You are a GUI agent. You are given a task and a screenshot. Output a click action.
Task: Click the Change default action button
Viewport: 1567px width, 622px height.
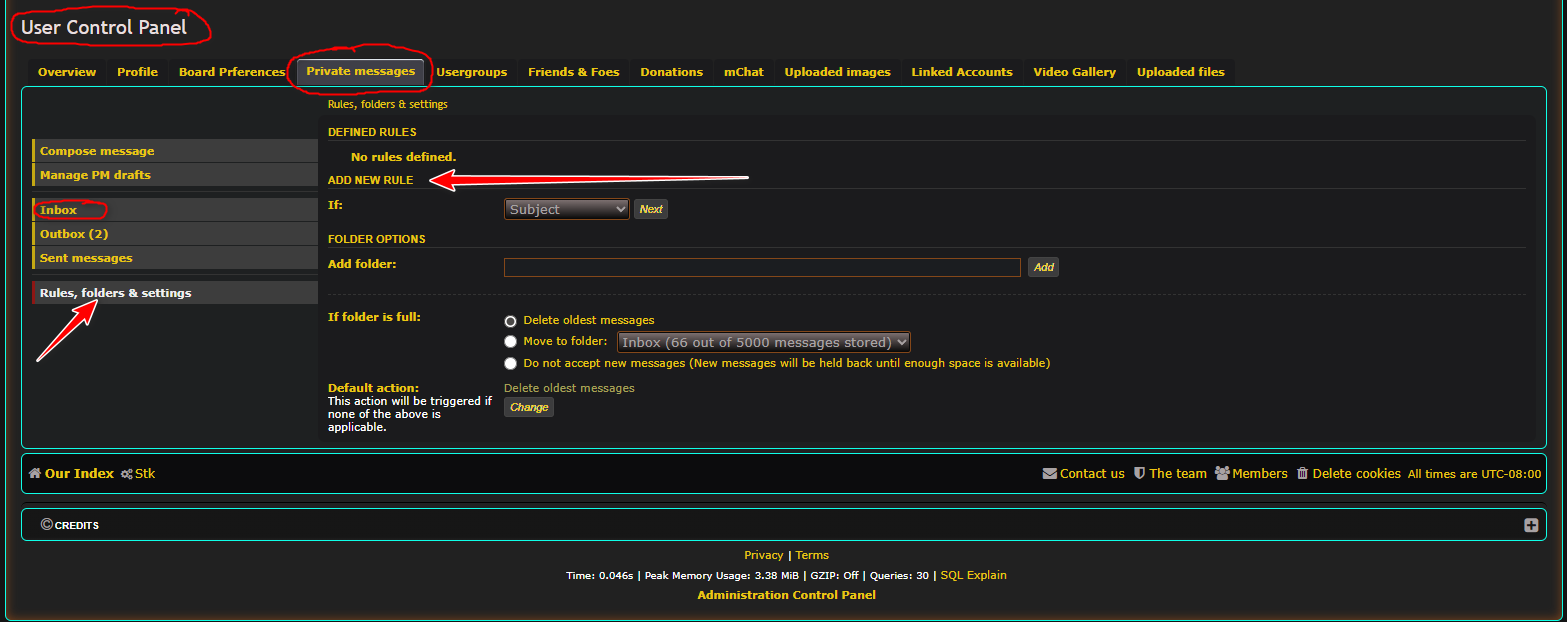[x=529, y=407]
